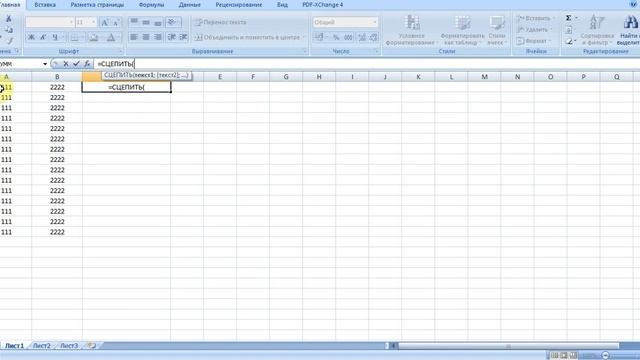Open the Name Box dropdown arrow
This screenshot has width=640, height=360.
coord(45,64)
